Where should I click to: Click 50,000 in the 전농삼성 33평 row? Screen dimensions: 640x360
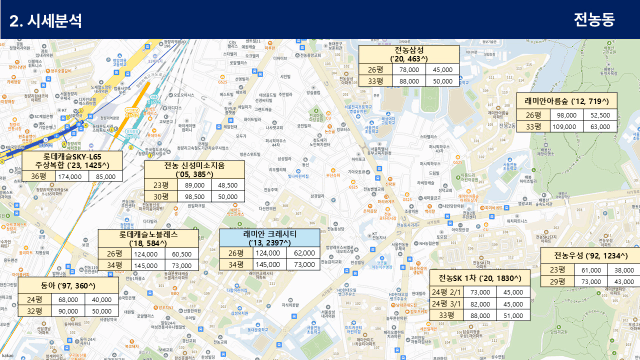coord(442,81)
